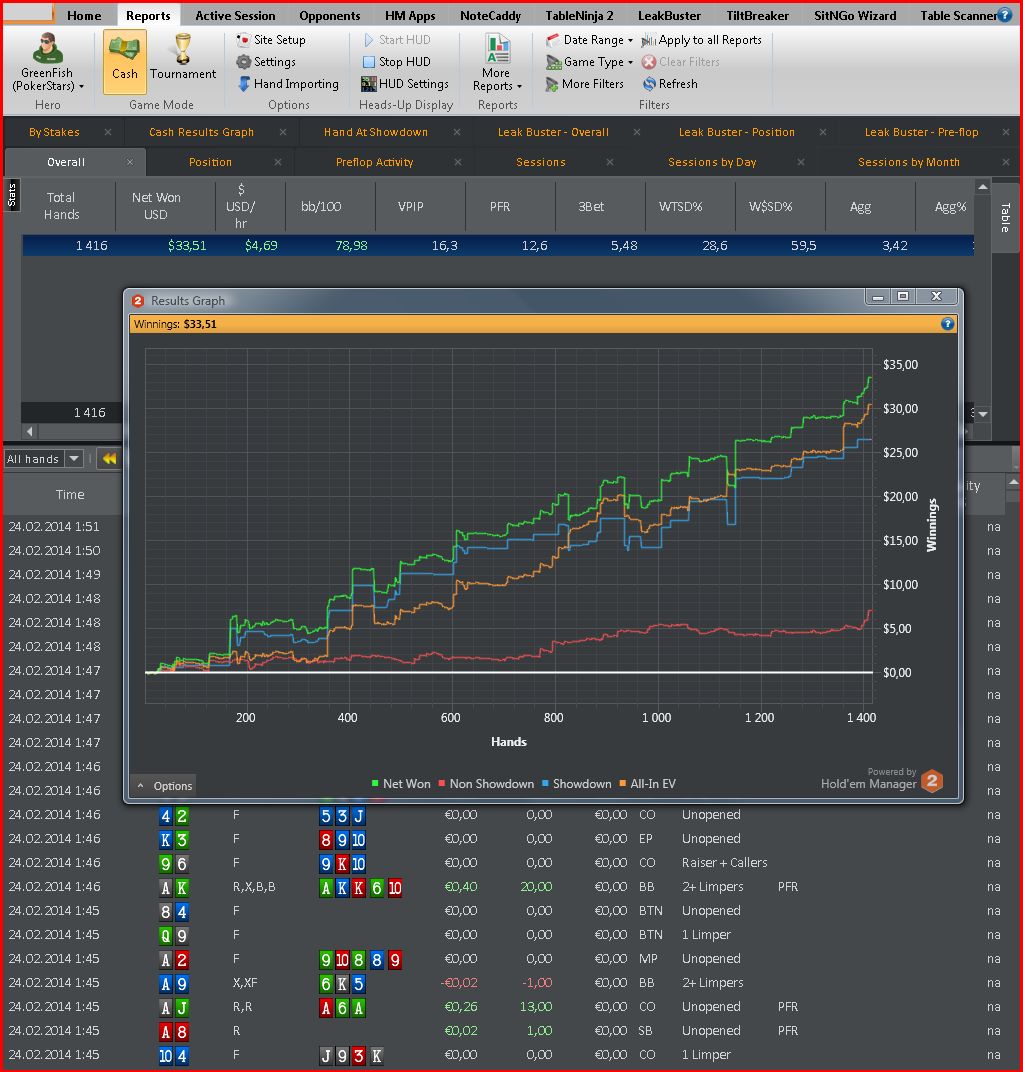Open the vertical Table side tab
Viewport: 1023px width, 1072px height.
[1005, 217]
